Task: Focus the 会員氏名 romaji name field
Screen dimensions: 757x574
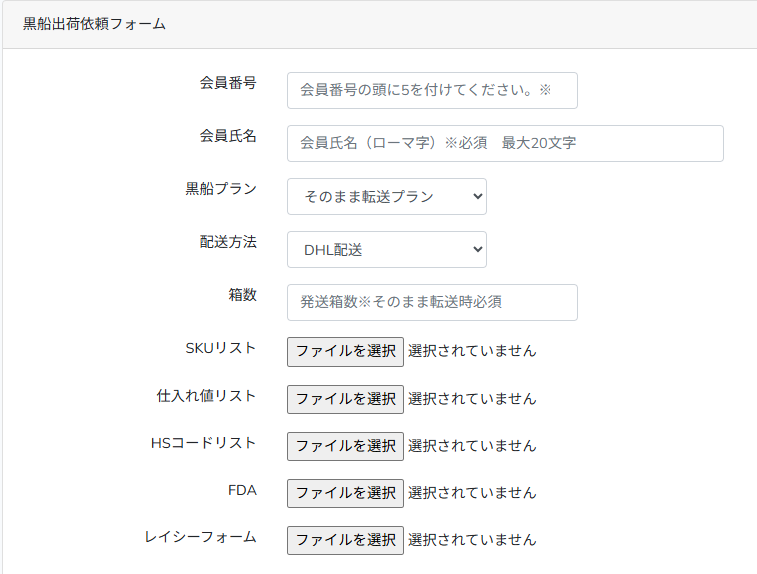Action: point(504,143)
